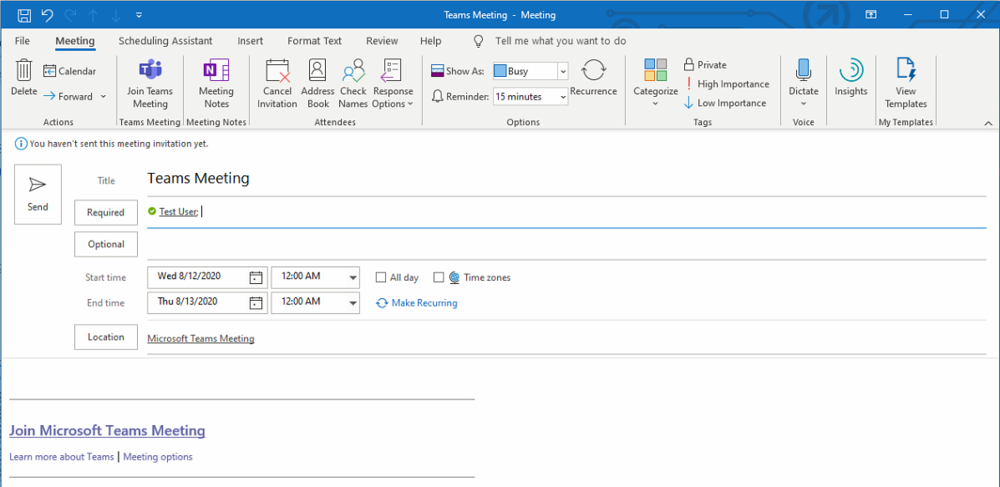
Task: Collapse the ribbon with chevron
Action: click(x=989, y=123)
